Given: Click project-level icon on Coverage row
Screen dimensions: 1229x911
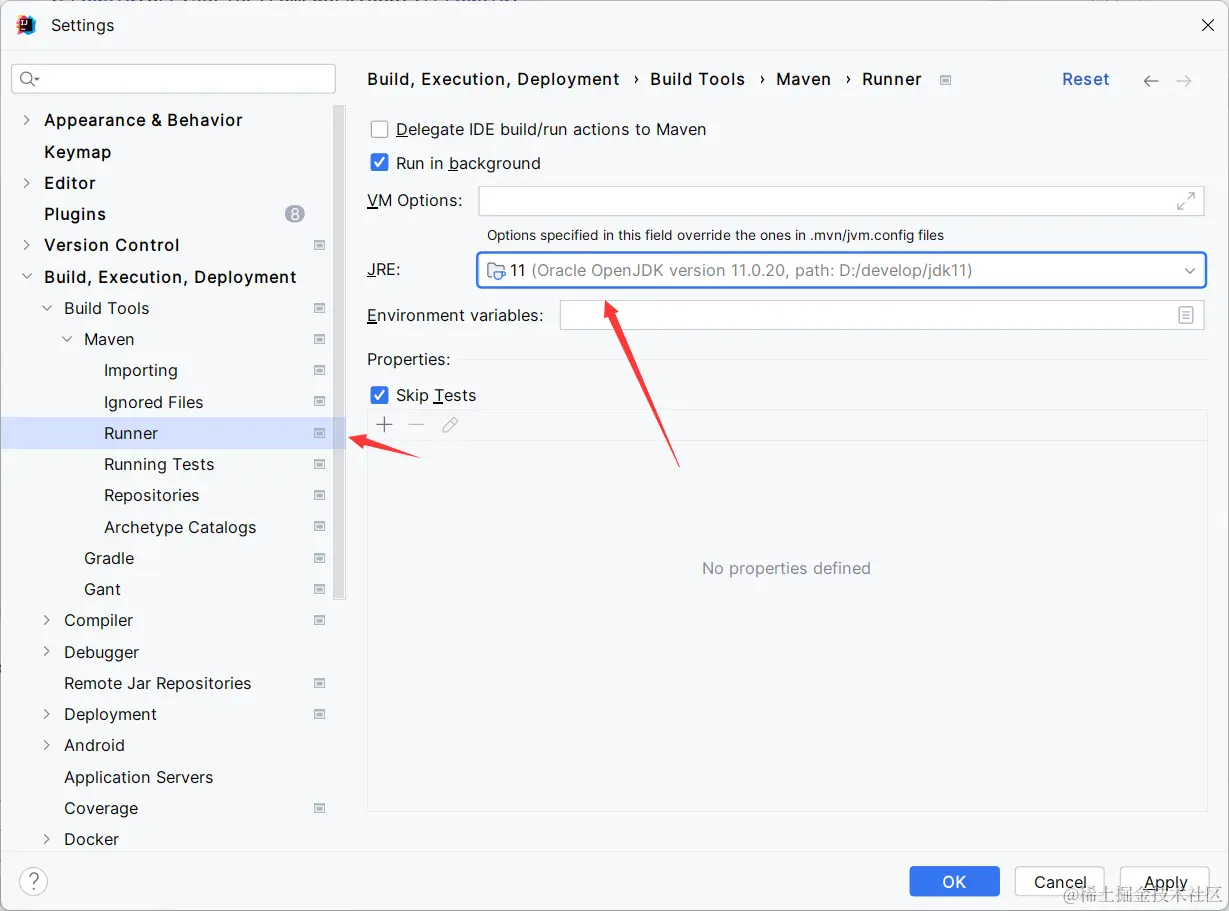Looking at the screenshot, I should 320,808.
